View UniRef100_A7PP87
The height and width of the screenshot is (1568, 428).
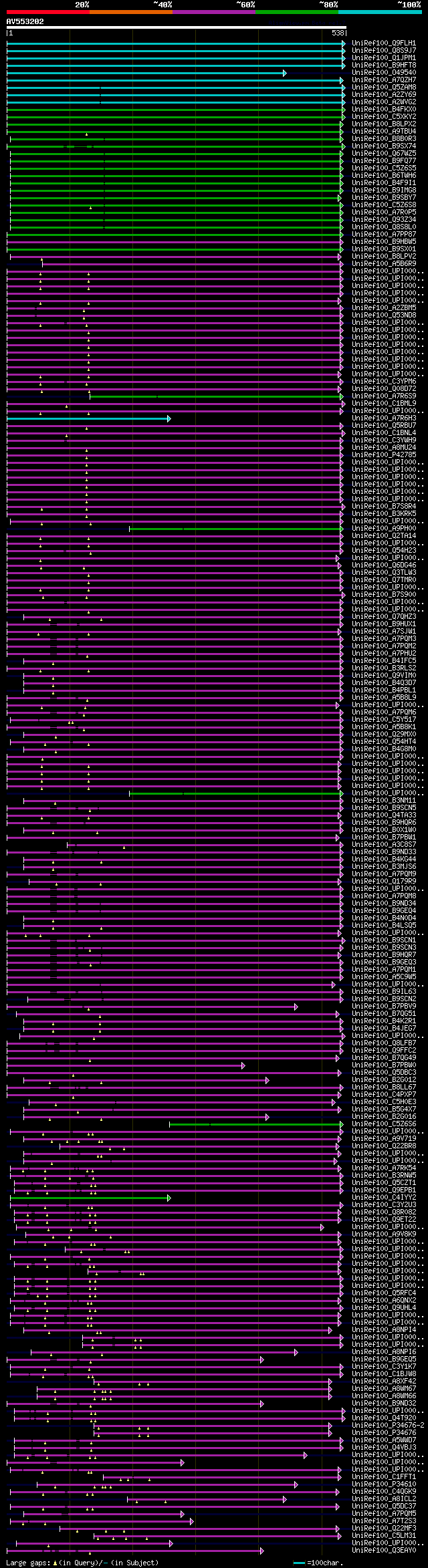tap(384, 235)
